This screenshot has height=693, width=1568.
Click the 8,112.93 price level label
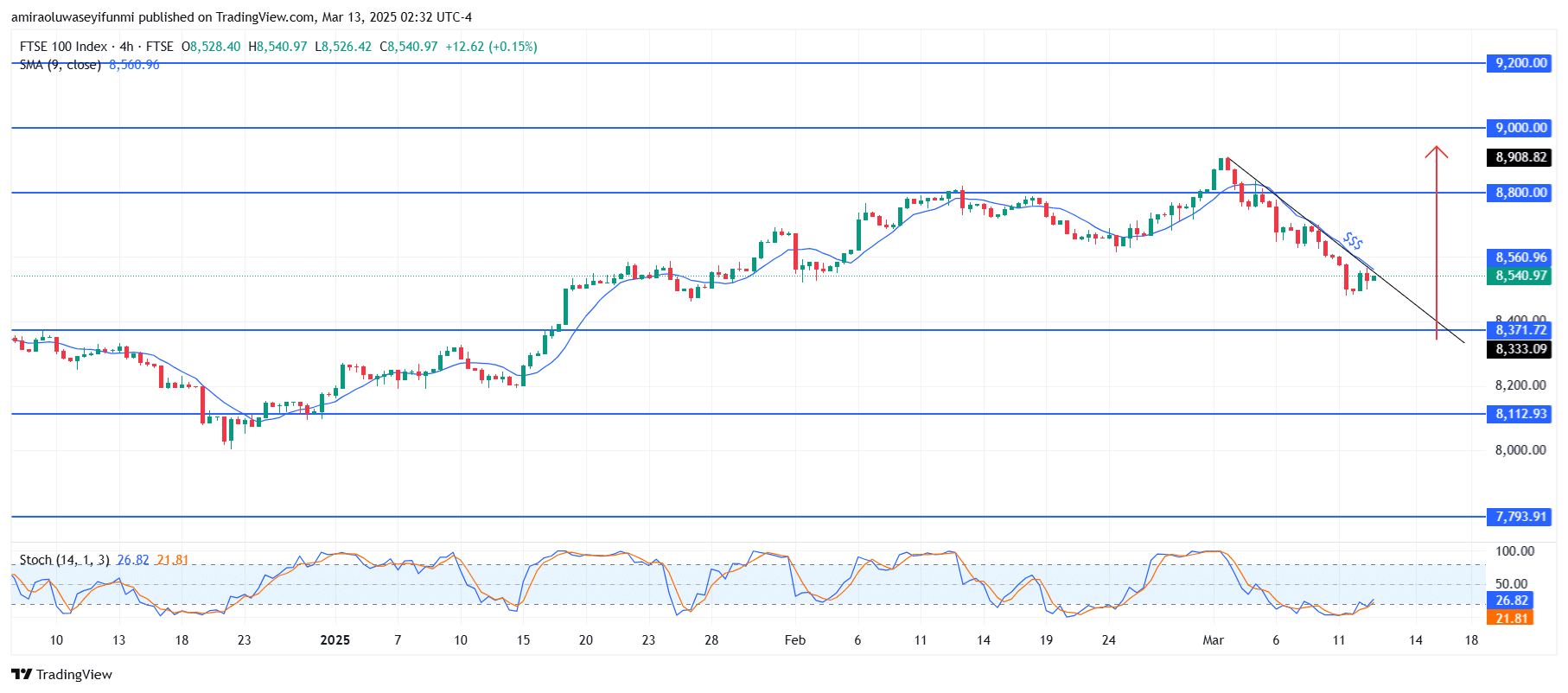(1520, 414)
